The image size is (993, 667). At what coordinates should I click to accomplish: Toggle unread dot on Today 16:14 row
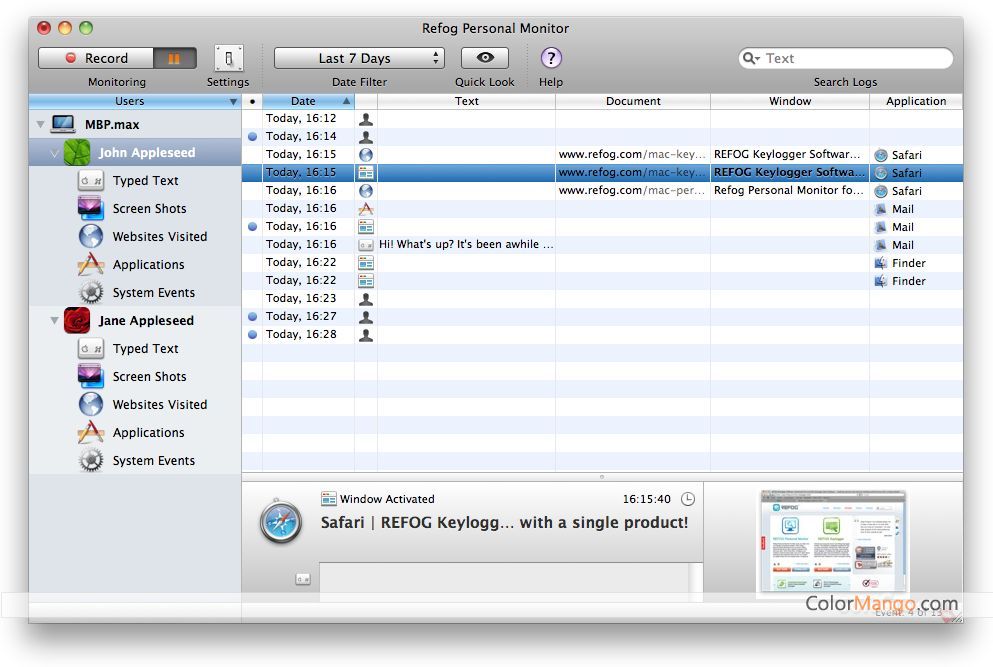click(x=252, y=136)
